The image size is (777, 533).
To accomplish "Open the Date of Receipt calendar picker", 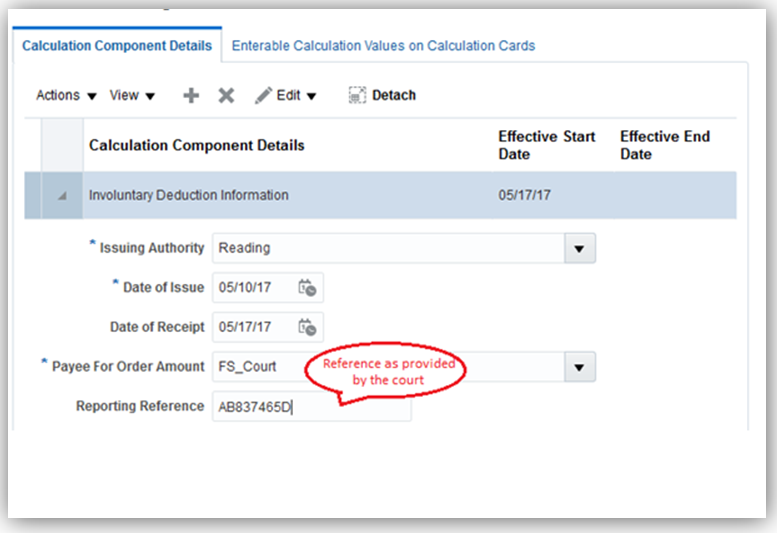I will (307, 327).
